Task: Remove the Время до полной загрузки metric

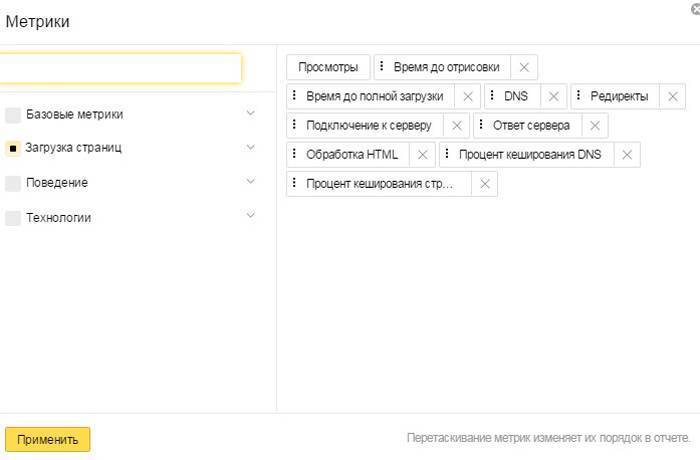Action: pos(467,97)
